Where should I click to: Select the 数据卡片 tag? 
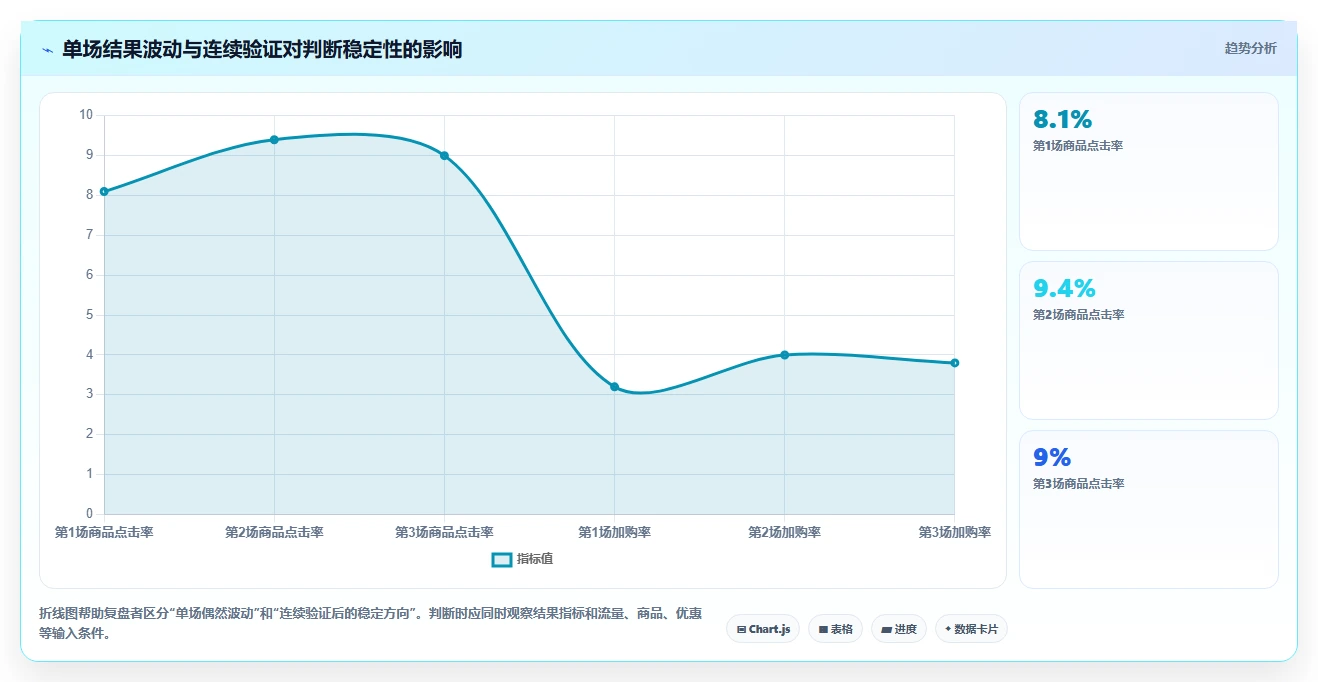[x=971, y=629]
